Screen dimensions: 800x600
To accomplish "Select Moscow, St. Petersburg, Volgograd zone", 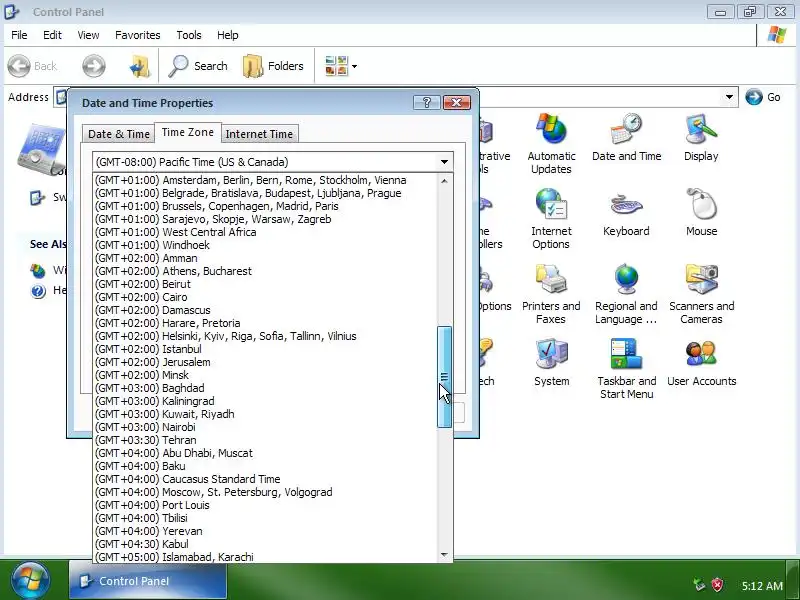I will coord(265,492).
